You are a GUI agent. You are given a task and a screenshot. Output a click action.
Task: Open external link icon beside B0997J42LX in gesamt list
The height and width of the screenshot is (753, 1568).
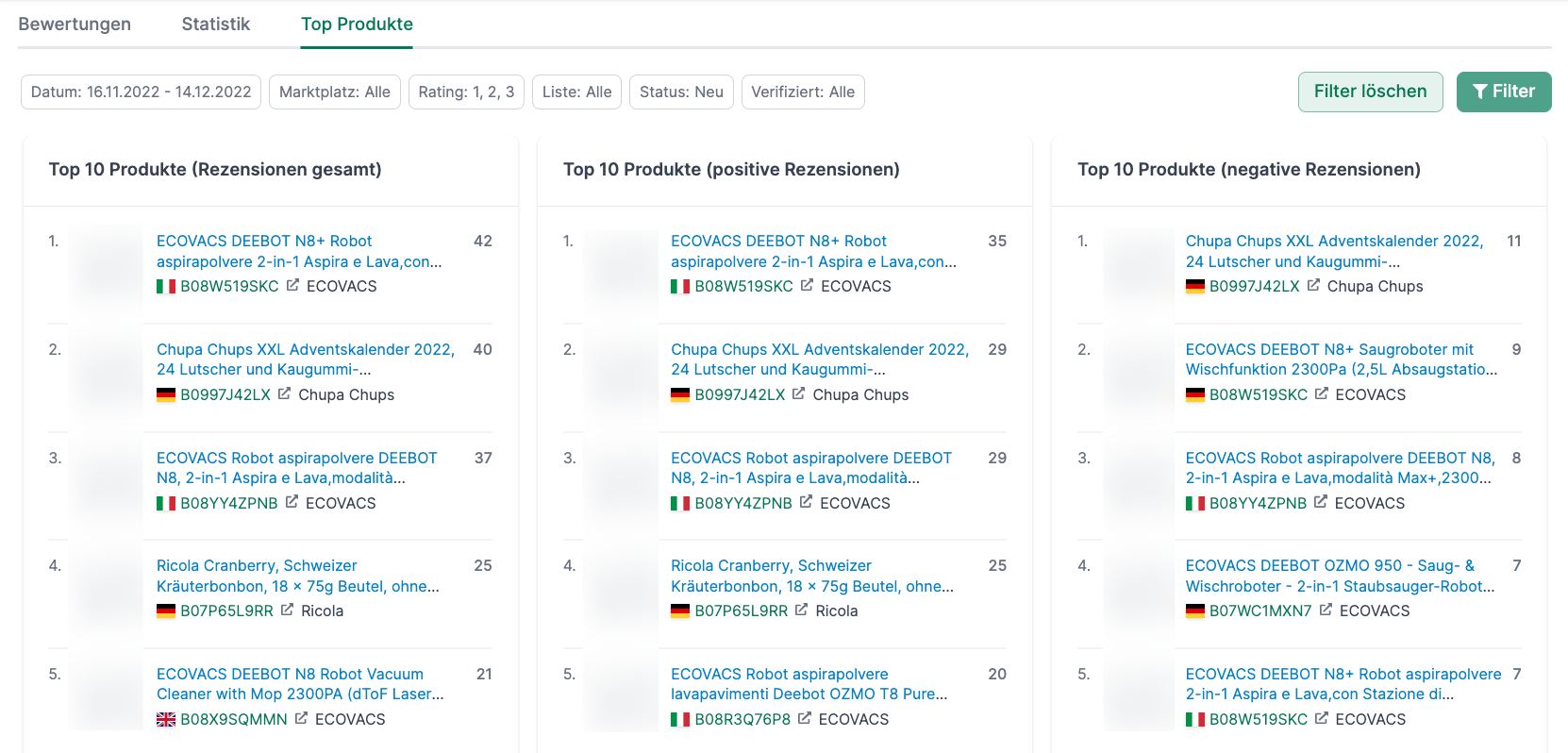click(284, 393)
